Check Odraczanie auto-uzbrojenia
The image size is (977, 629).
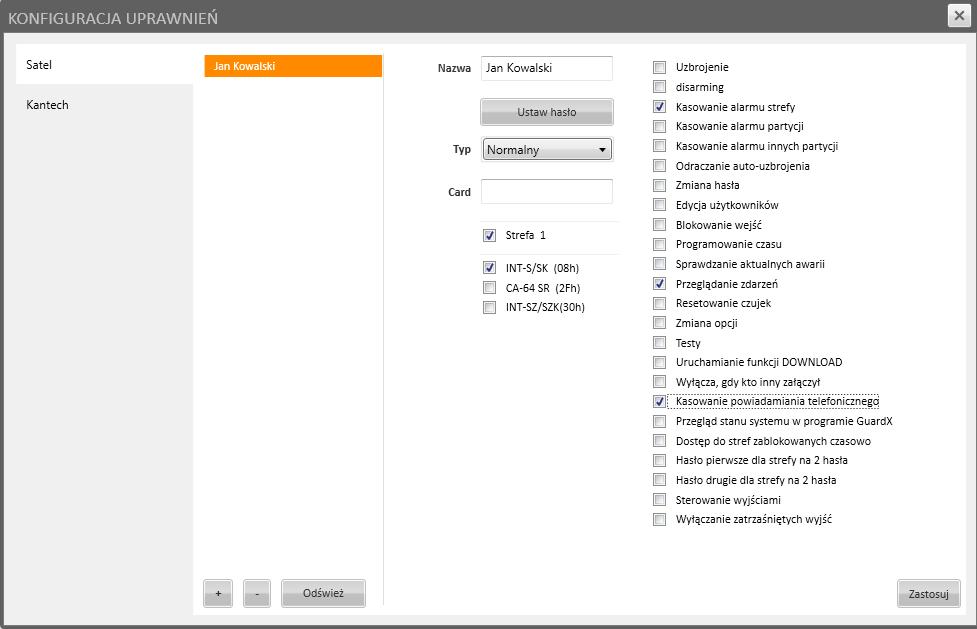(659, 166)
